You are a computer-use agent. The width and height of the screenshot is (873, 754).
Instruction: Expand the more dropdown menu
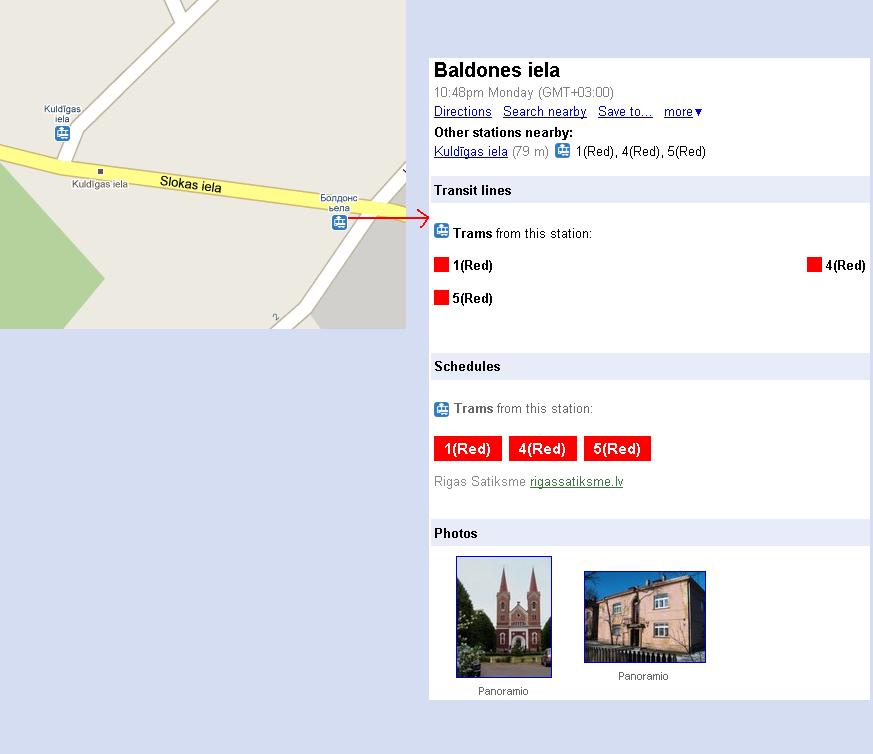(x=683, y=112)
